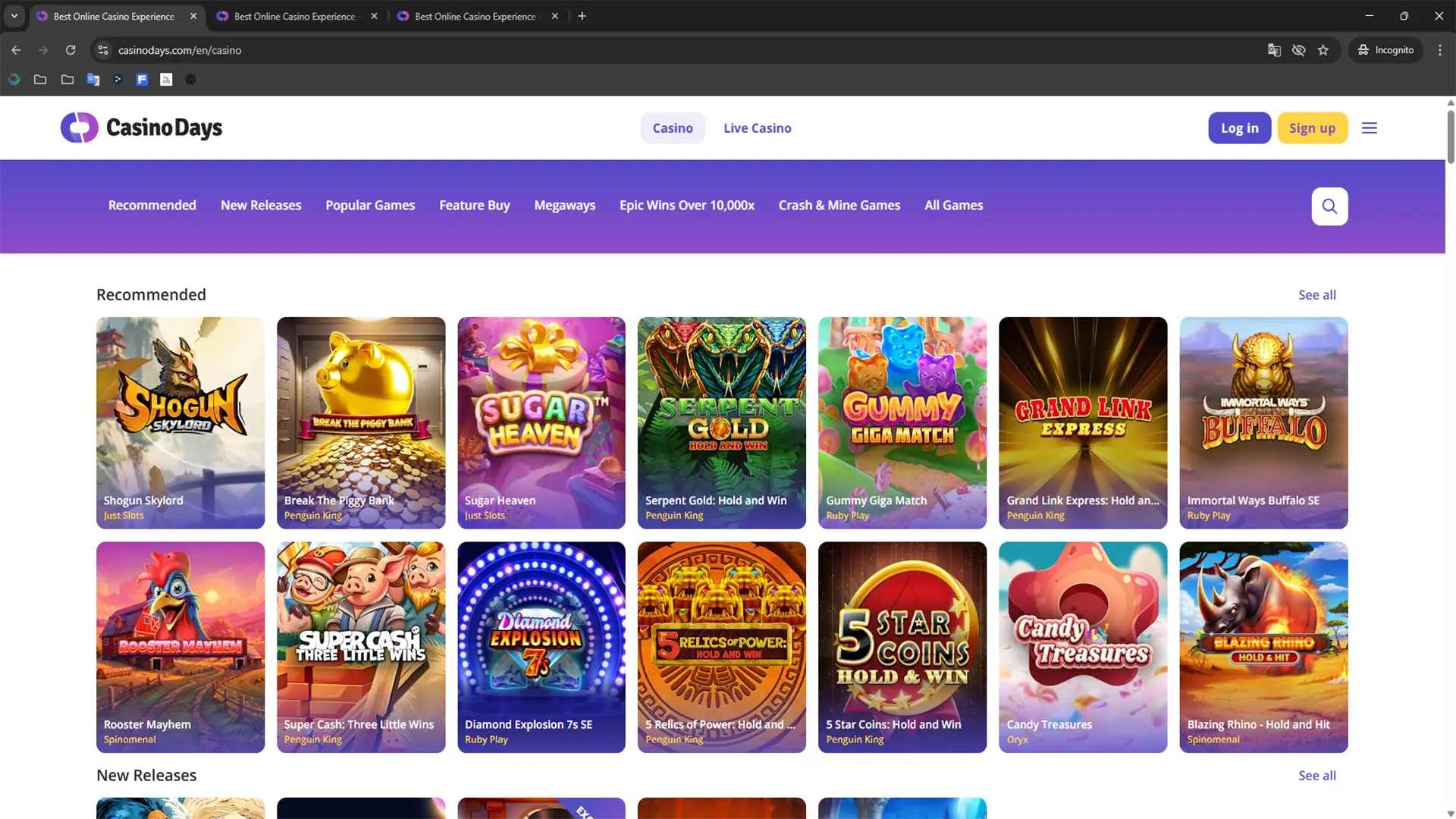Open the Incognito profile button
The height and width of the screenshot is (819, 1456).
tap(1385, 50)
